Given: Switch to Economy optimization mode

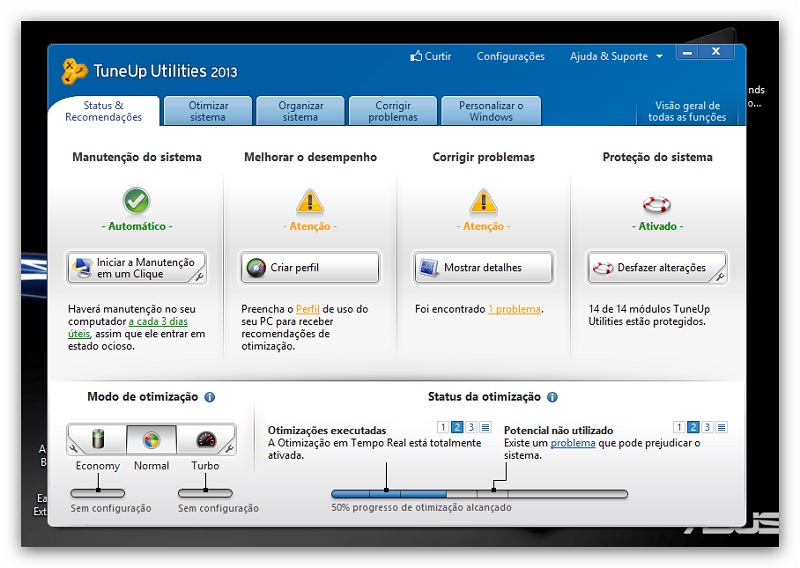Looking at the screenshot, I should pos(97,439).
